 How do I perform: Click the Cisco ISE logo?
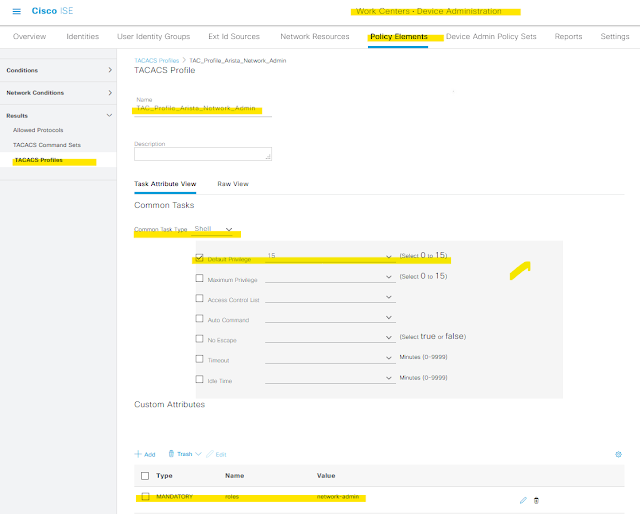52,11
